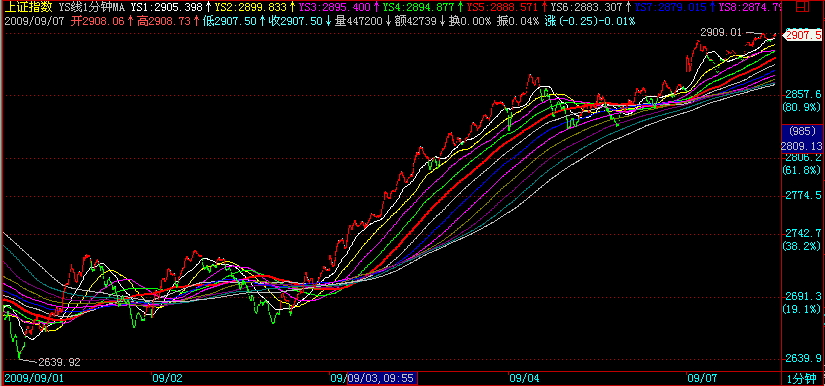The height and width of the screenshot is (386, 825).
Task: Select the 09/07 date marker
Action: 702,378
